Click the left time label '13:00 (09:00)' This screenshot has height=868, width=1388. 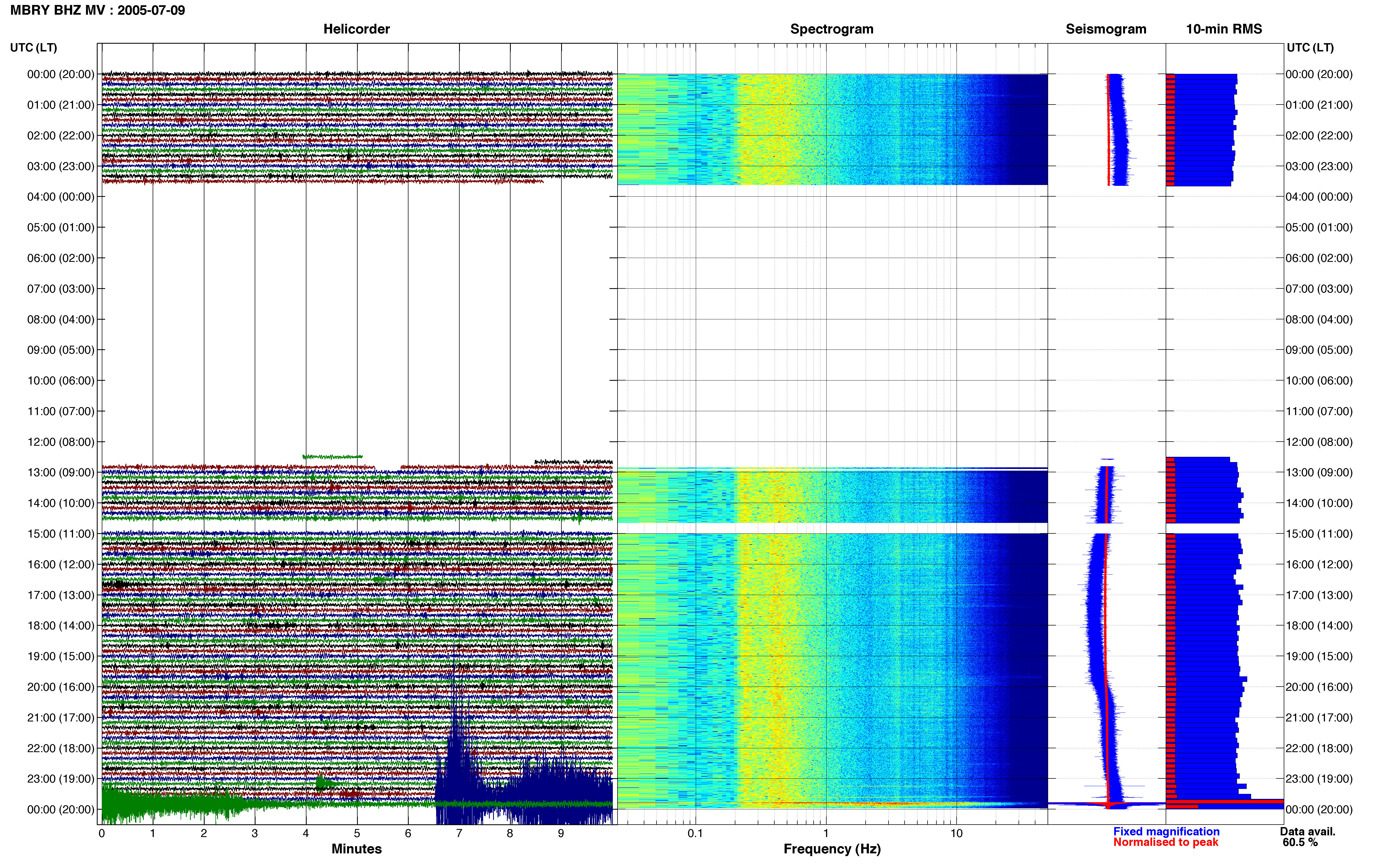click(x=61, y=473)
